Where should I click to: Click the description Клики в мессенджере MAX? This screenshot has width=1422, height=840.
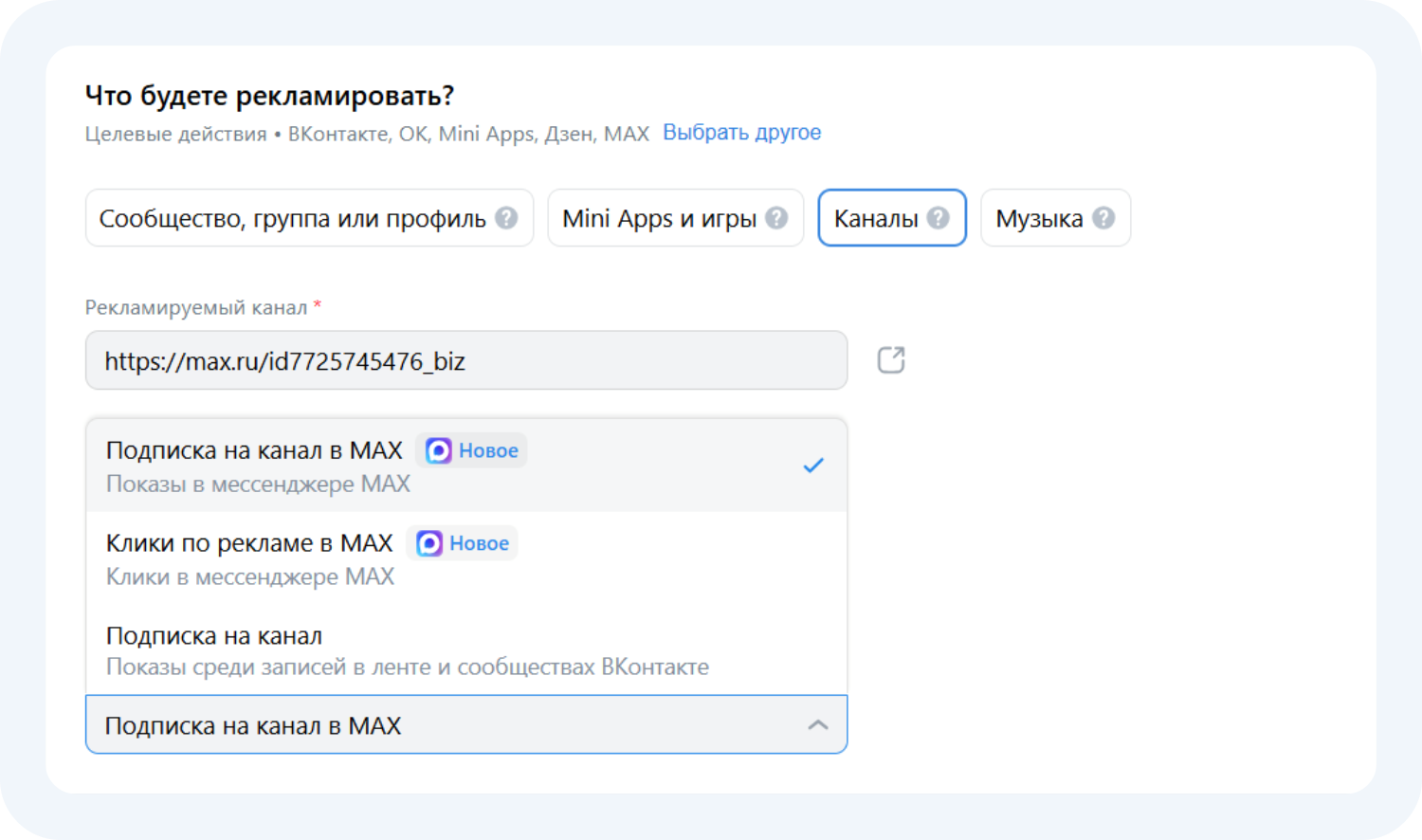click(x=250, y=576)
